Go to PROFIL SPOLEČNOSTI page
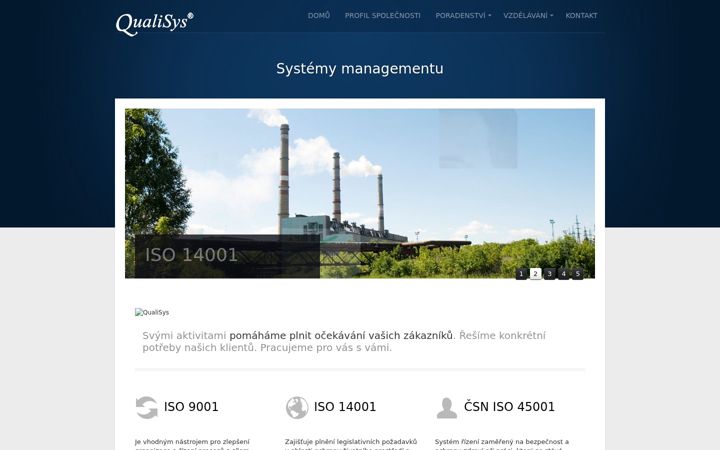 382,16
